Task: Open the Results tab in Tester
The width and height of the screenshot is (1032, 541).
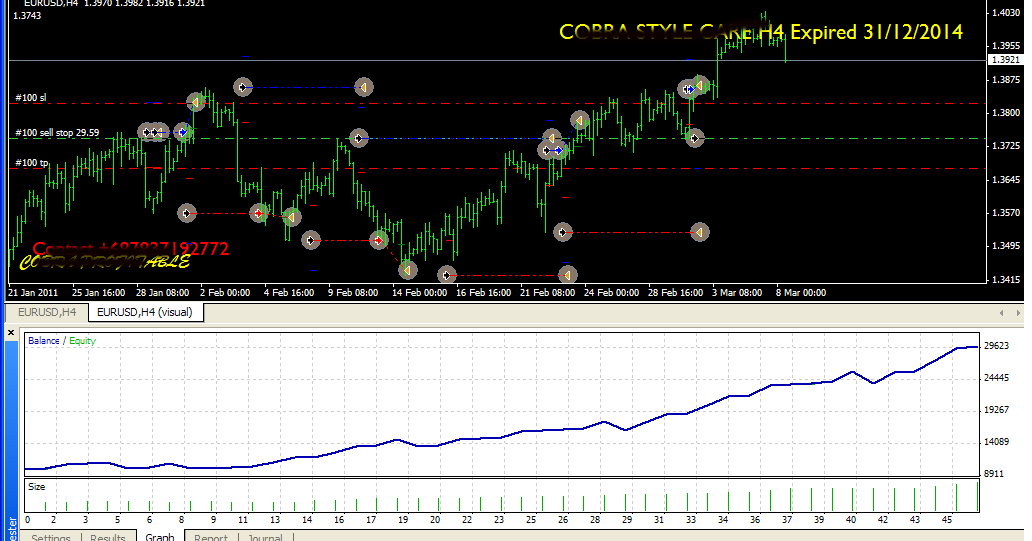Action: click(x=108, y=537)
